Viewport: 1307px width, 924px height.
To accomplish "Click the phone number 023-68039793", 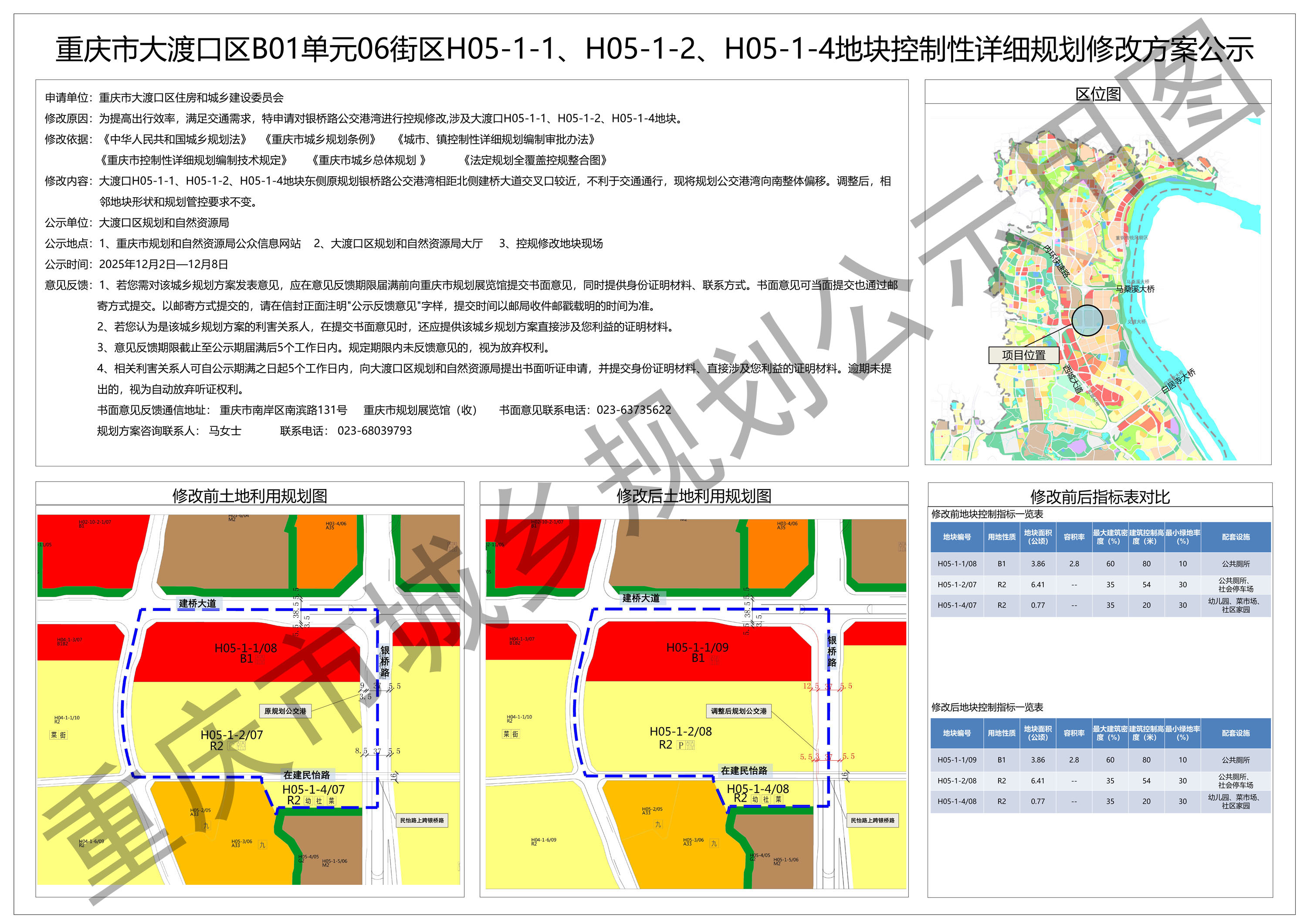I will [375, 431].
